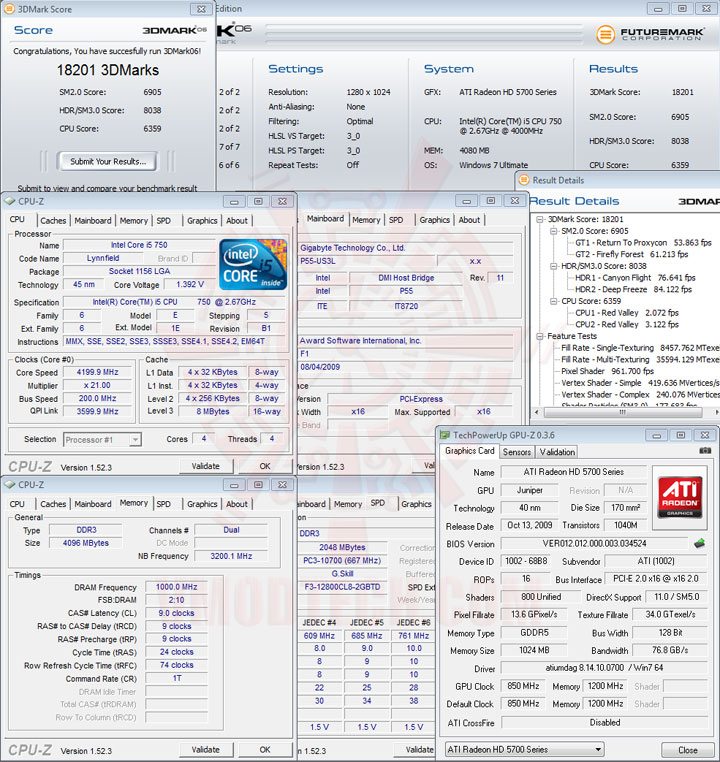Screen dimensions: 720x762
Task: Click OK in CPU-Z processor window
Action: [265, 466]
